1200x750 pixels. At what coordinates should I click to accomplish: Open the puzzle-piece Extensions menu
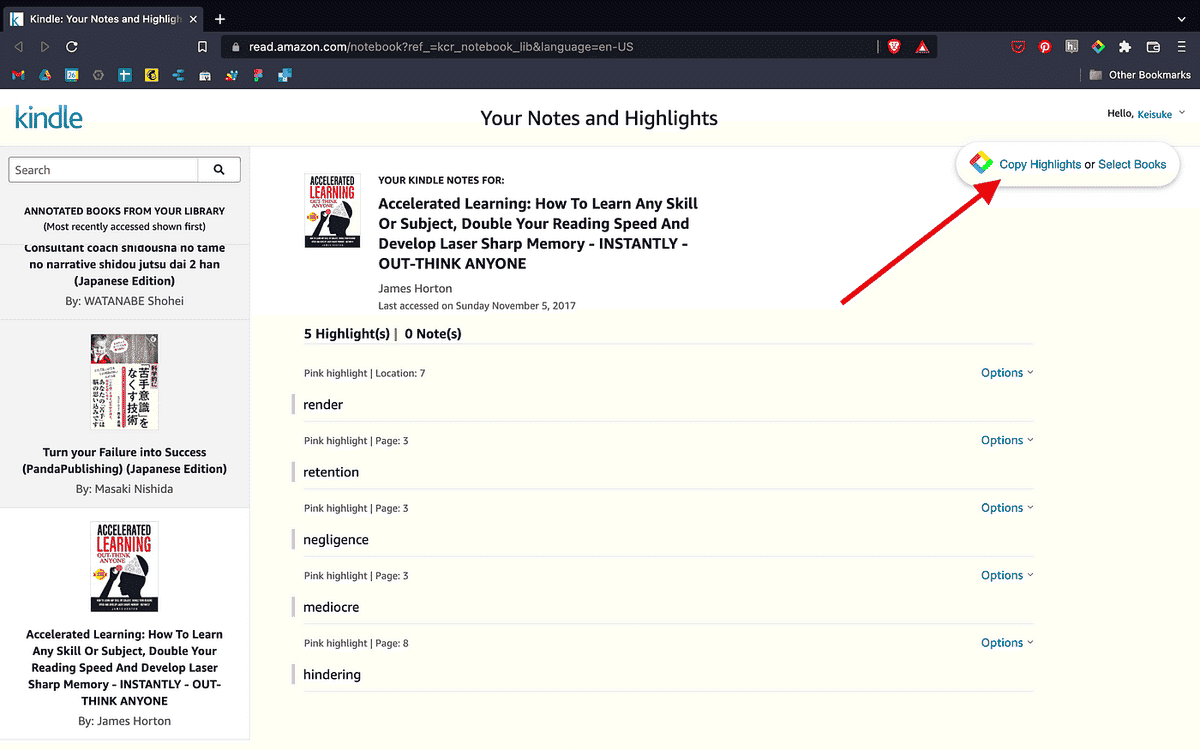click(x=1125, y=47)
